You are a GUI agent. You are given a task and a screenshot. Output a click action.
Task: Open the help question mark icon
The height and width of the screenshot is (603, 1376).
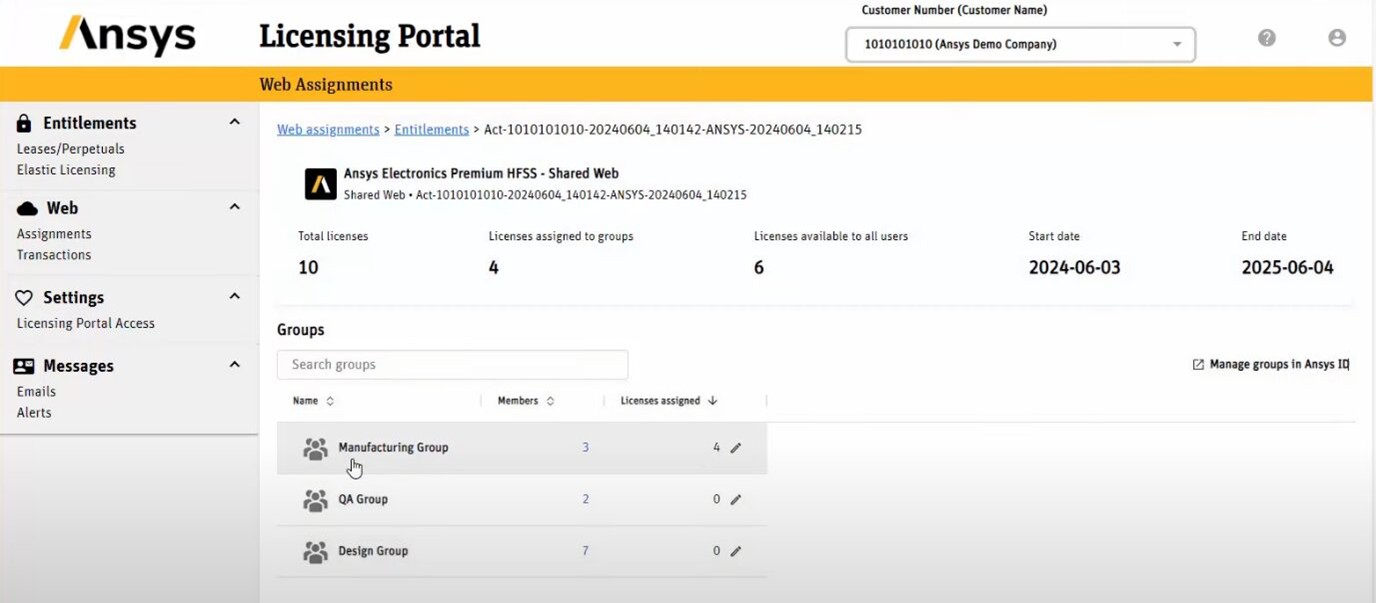1266,36
